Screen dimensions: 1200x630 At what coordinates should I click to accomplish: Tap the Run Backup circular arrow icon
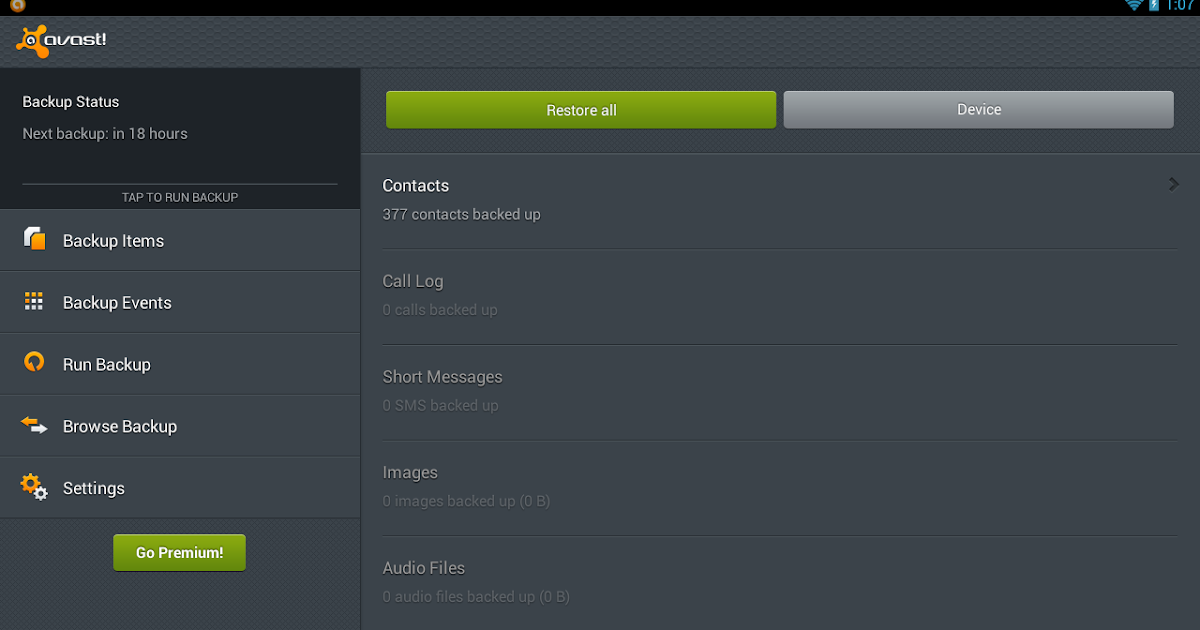33,364
